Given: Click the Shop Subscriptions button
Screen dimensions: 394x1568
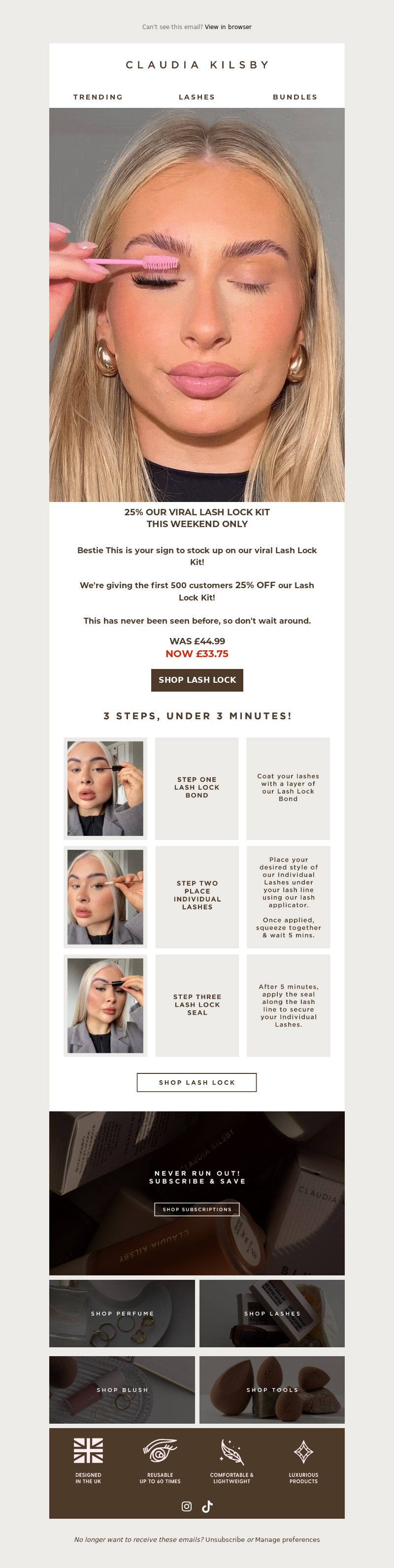Looking at the screenshot, I should pyautogui.click(x=197, y=1209).
